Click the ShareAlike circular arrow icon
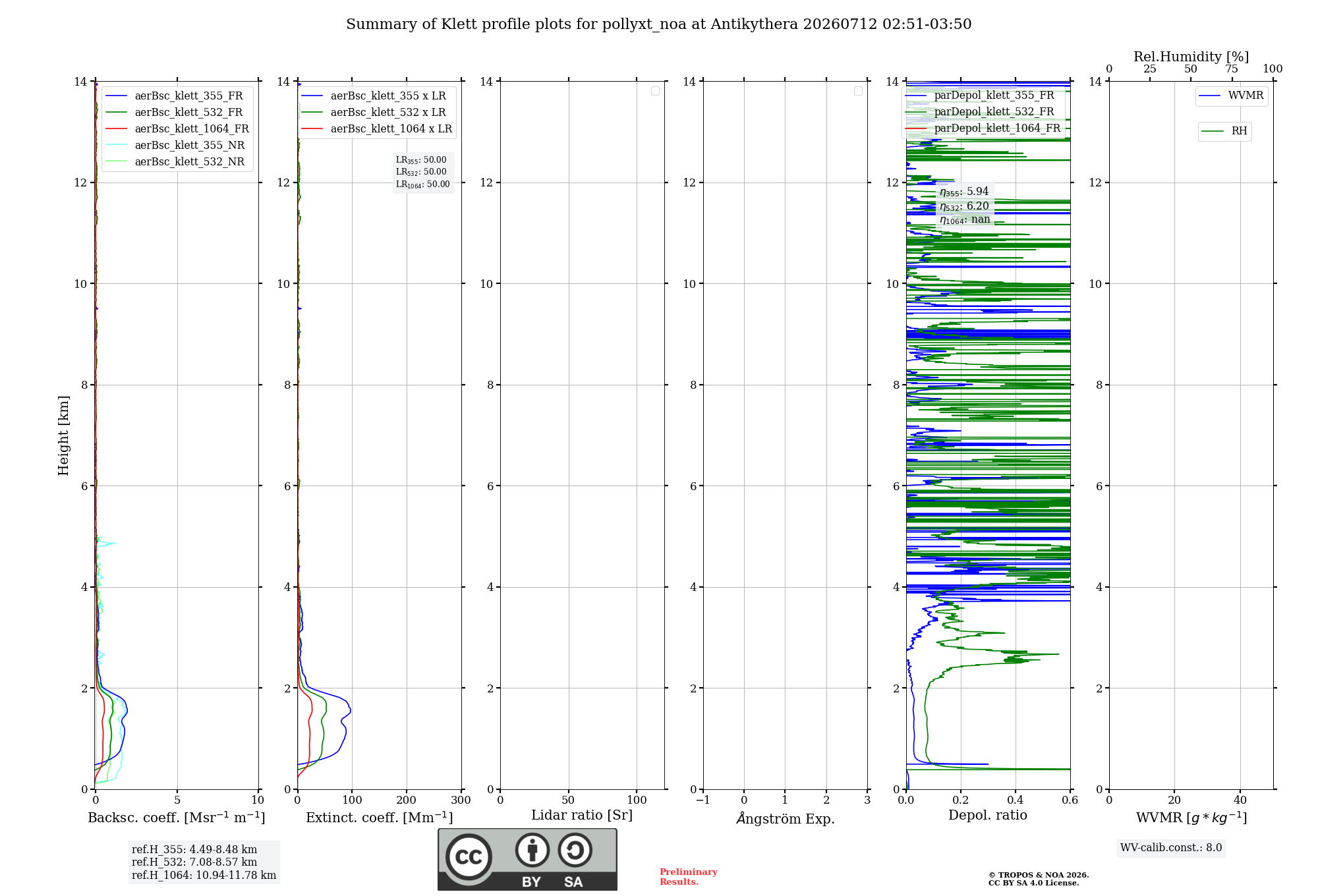 pyautogui.click(x=575, y=850)
